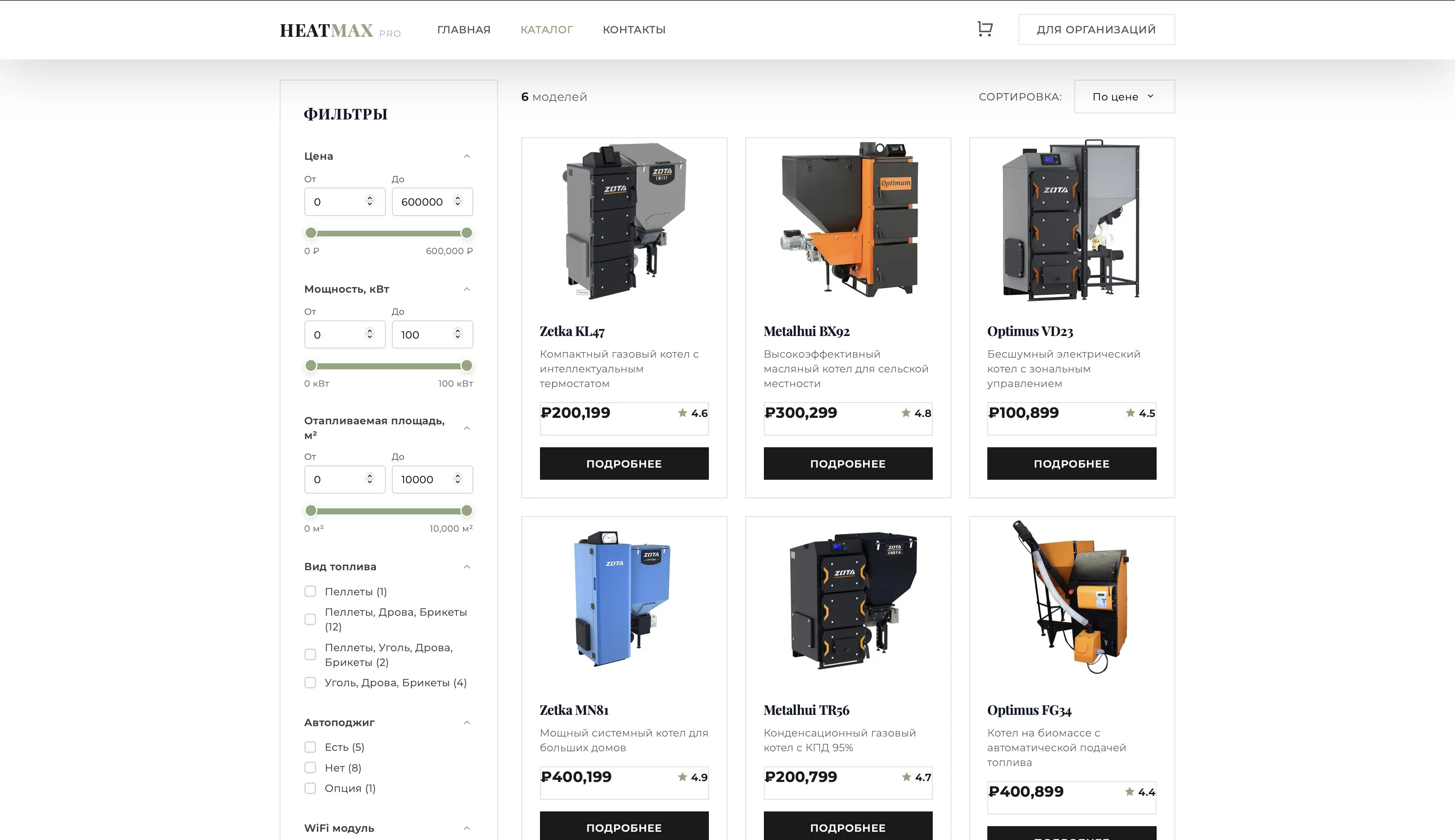
Task: Click star rating icon on Metalhui BX92
Action: coord(906,413)
